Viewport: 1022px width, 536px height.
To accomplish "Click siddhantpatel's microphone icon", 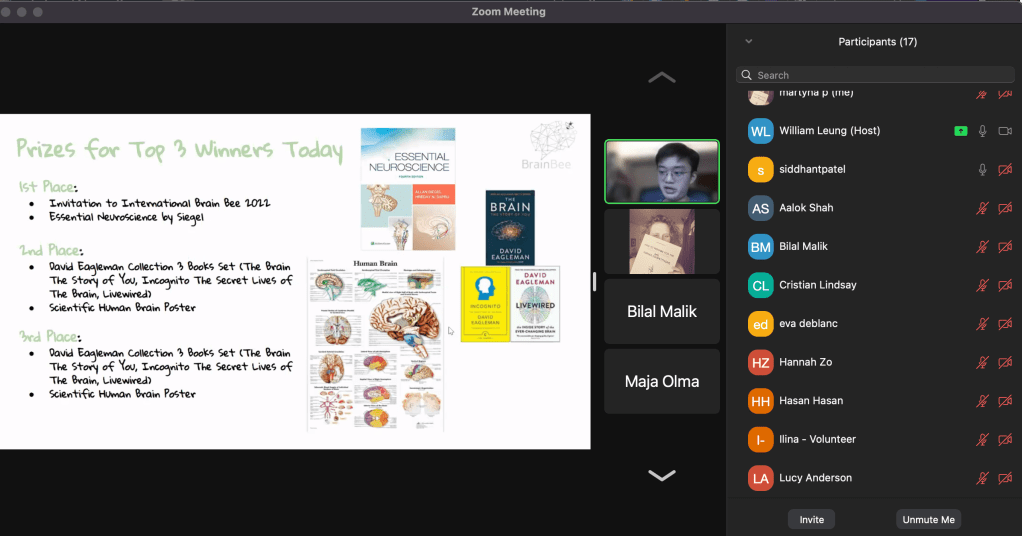I will click(983, 170).
